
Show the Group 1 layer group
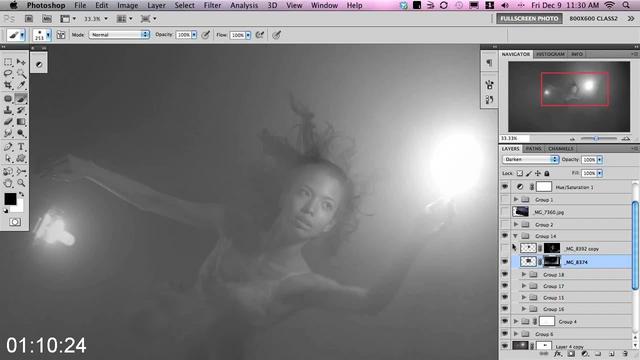505,200
